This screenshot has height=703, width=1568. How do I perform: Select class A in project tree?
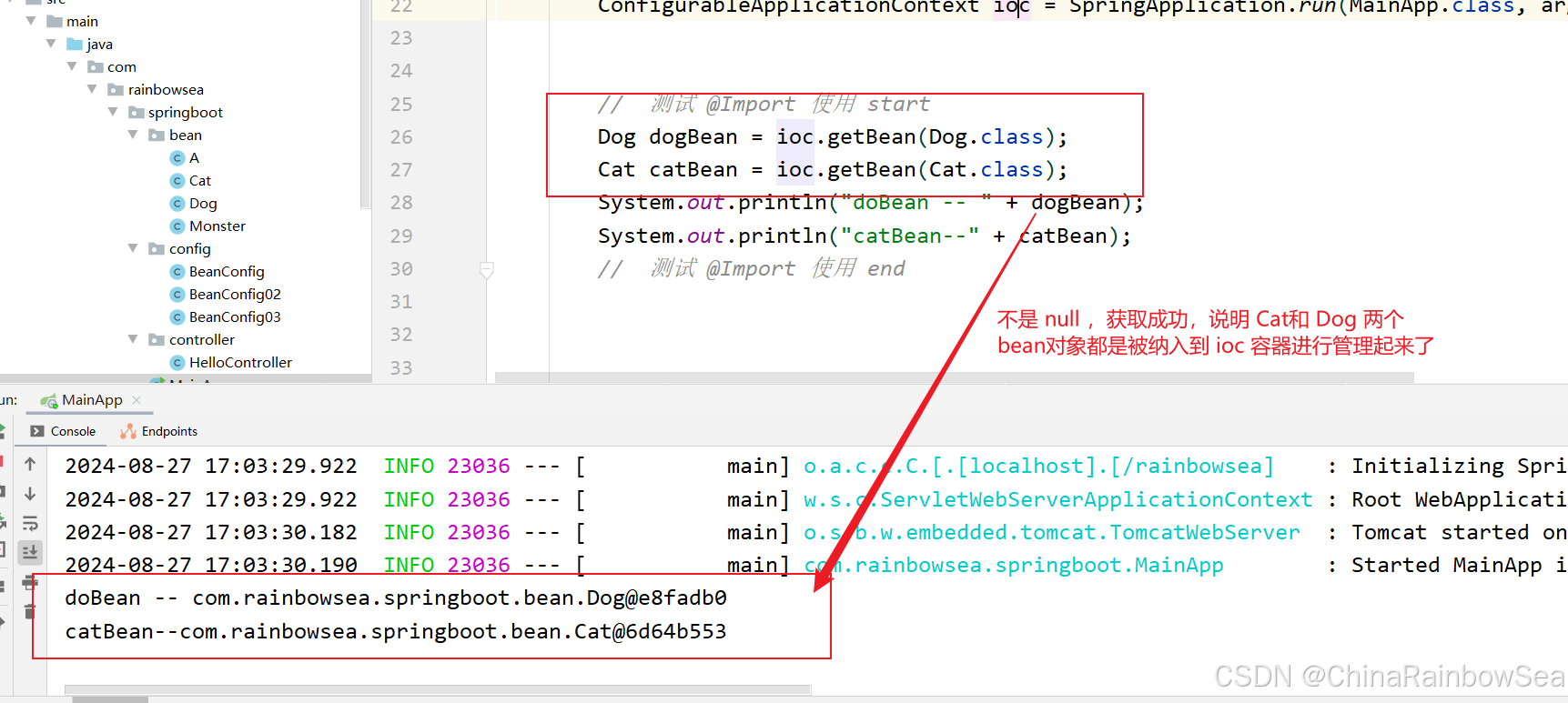194,157
